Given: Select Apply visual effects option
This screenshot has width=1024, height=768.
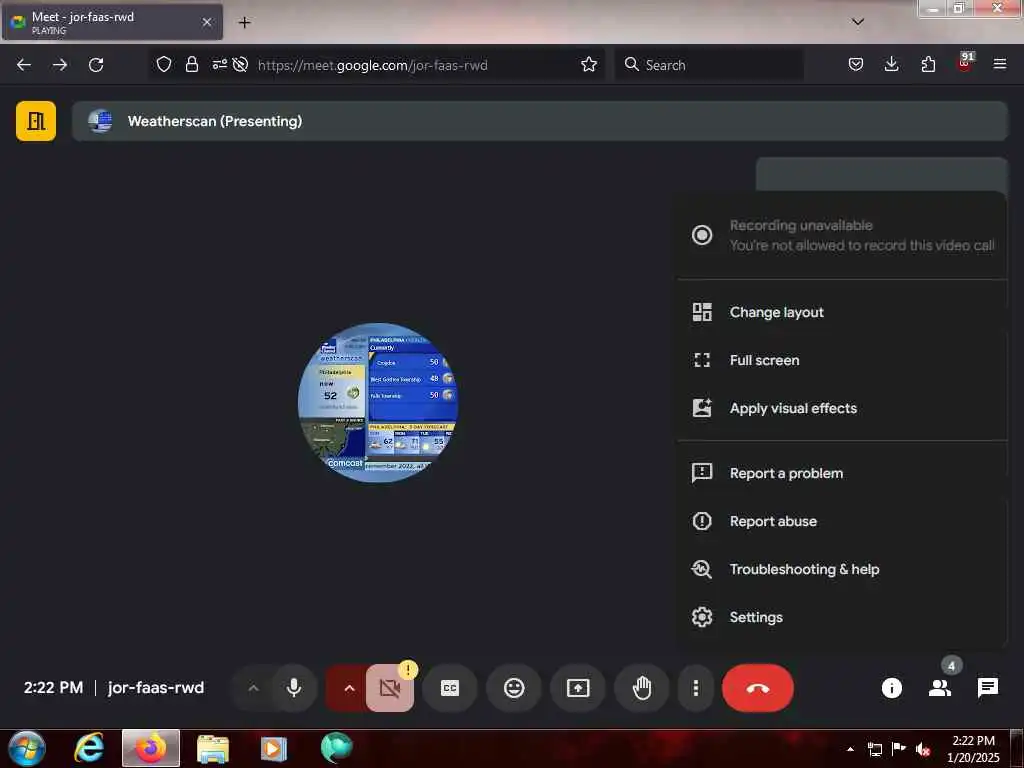Looking at the screenshot, I should coord(842,408).
